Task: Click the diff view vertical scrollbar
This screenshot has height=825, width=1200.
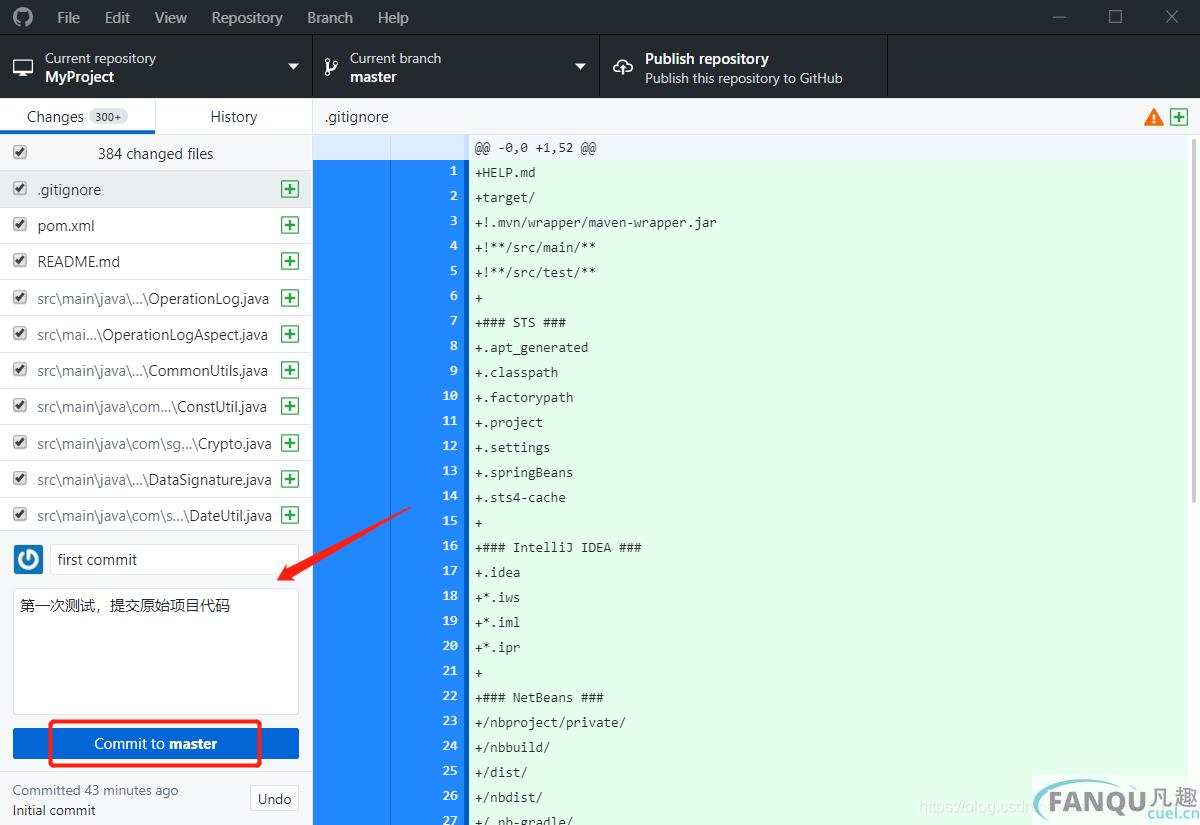Action: pos(1193,320)
